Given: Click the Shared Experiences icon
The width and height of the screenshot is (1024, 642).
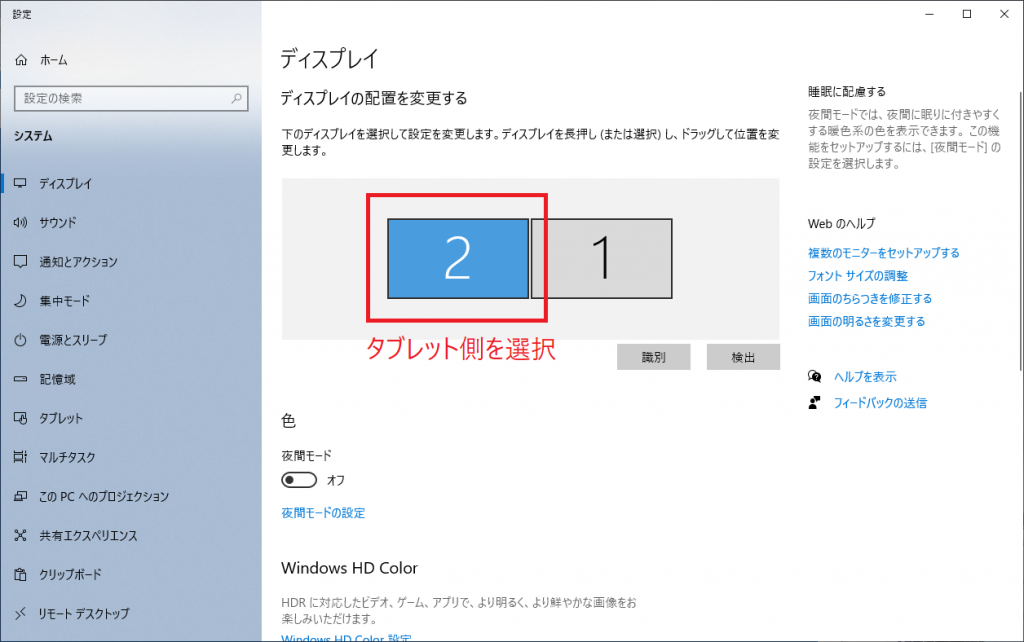Looking at the screenshot, I should (x=20, y=536).
